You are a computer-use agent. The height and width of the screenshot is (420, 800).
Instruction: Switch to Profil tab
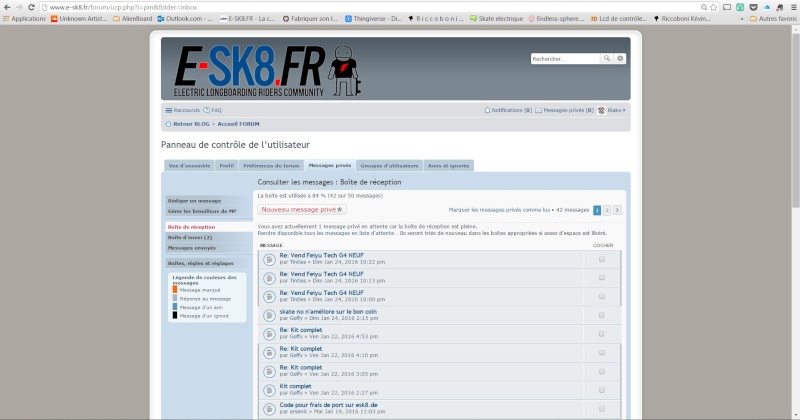[x=227, y=166]
